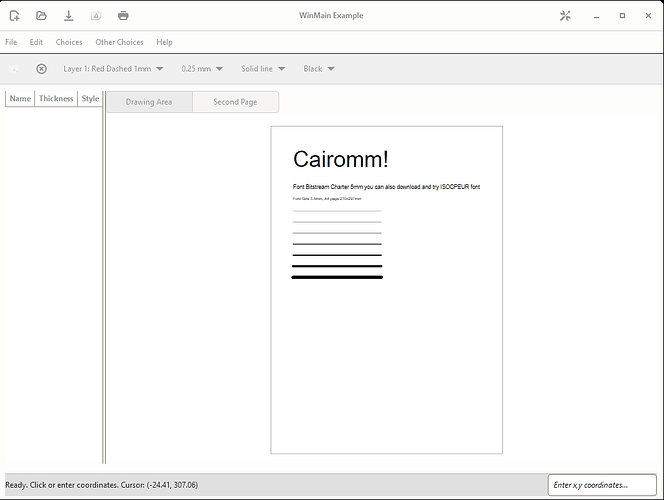The width and height of the screenshot is (664, 500).
Task: Click the Thickness column header
Action: pyautogui.click(x=56, y=99)
